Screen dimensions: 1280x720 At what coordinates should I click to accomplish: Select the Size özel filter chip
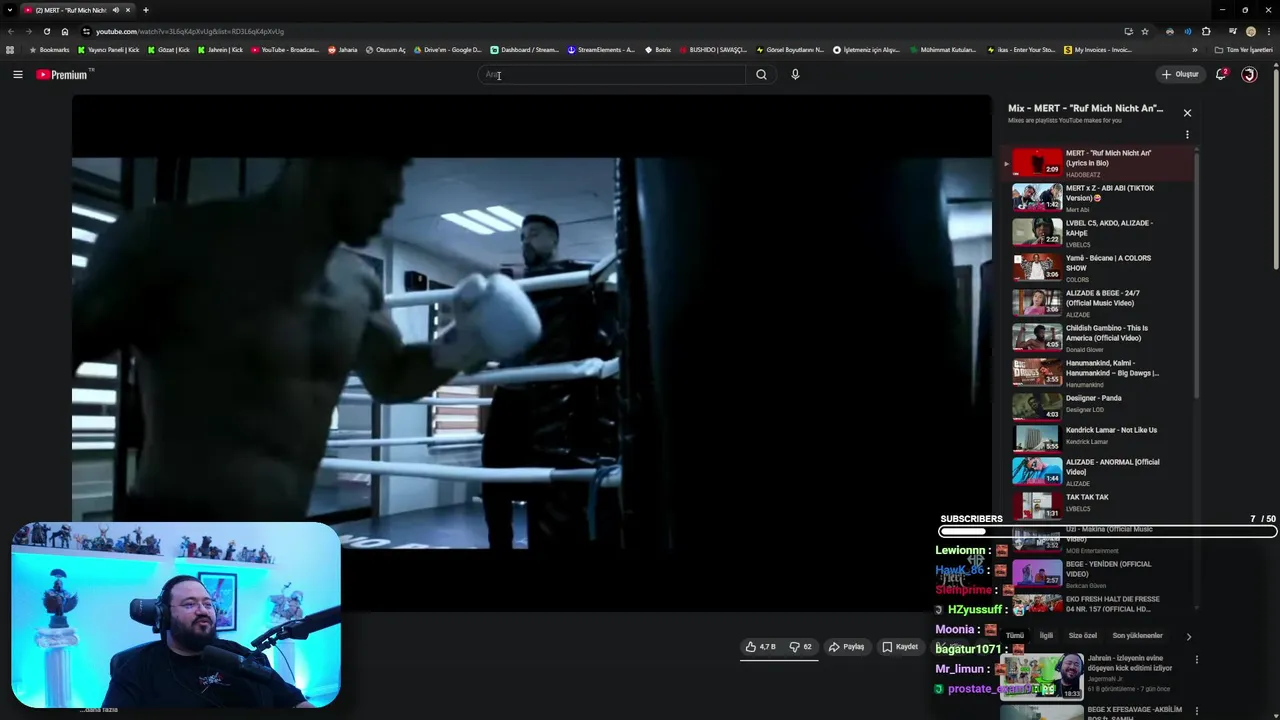coord(1083,636)
